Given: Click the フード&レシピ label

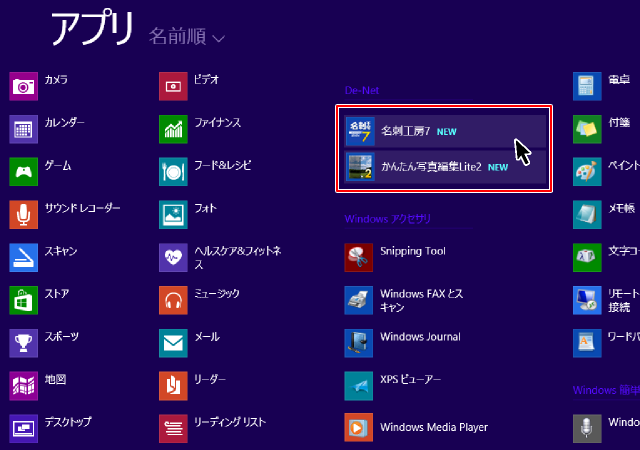Looking at the screenshot, I should coord(223,165).
